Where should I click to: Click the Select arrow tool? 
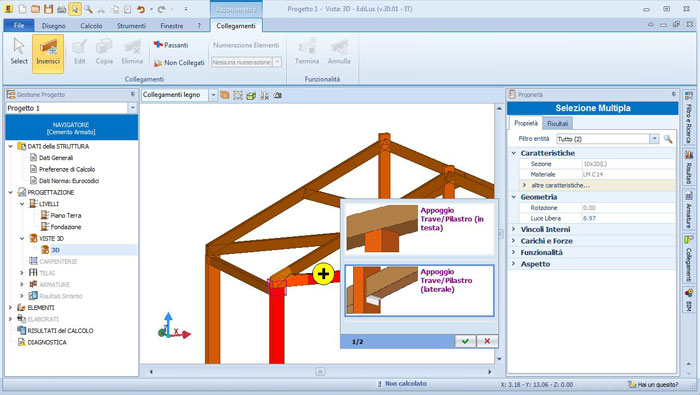[x=19, y=53]
